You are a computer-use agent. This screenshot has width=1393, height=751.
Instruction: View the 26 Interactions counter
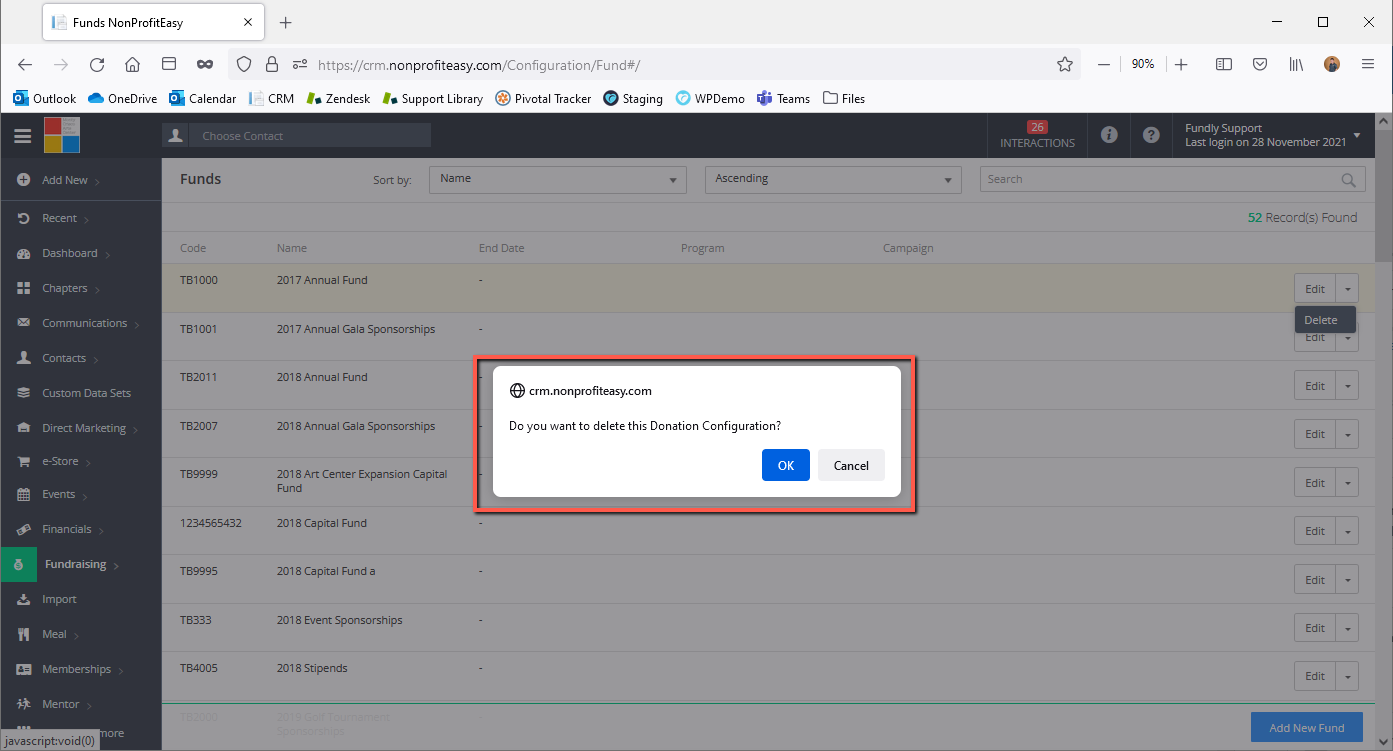[x=1037, y=135]
